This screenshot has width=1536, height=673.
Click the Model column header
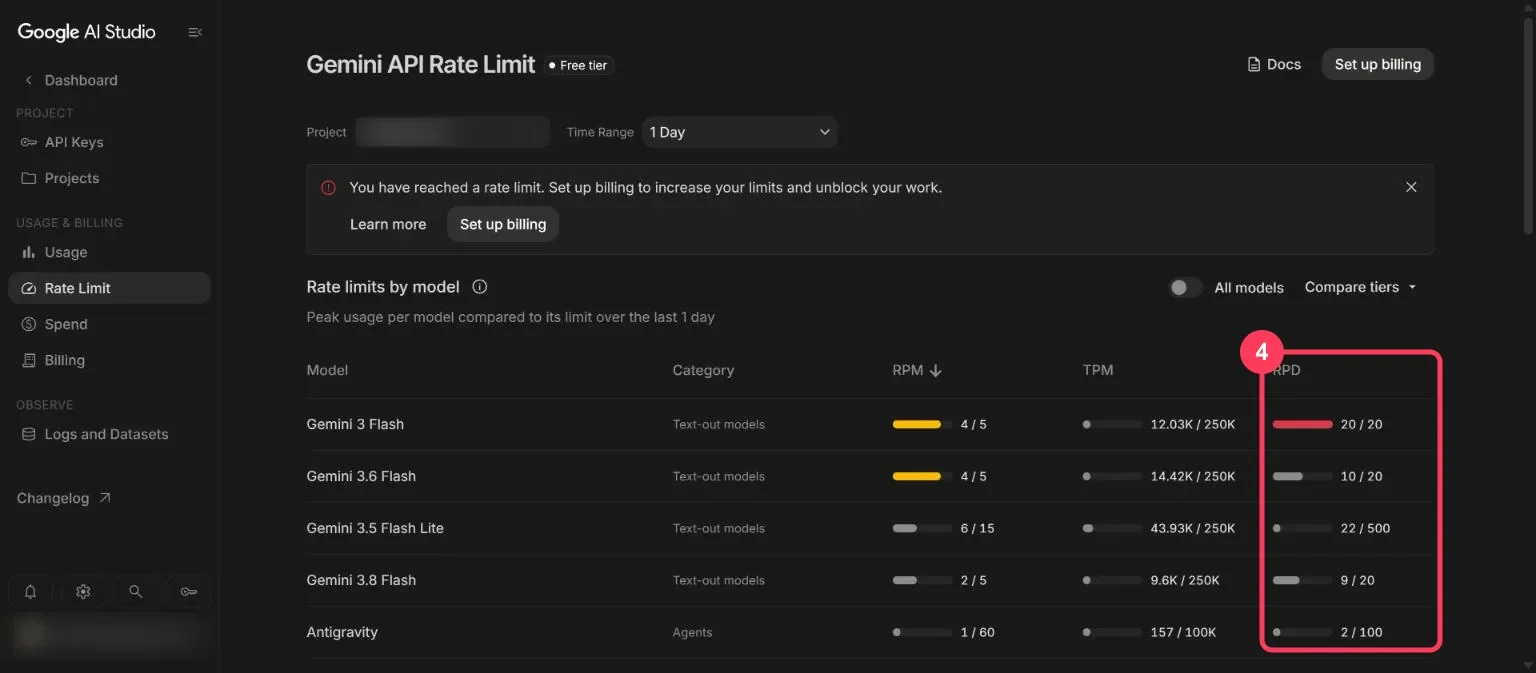point(327,370)
